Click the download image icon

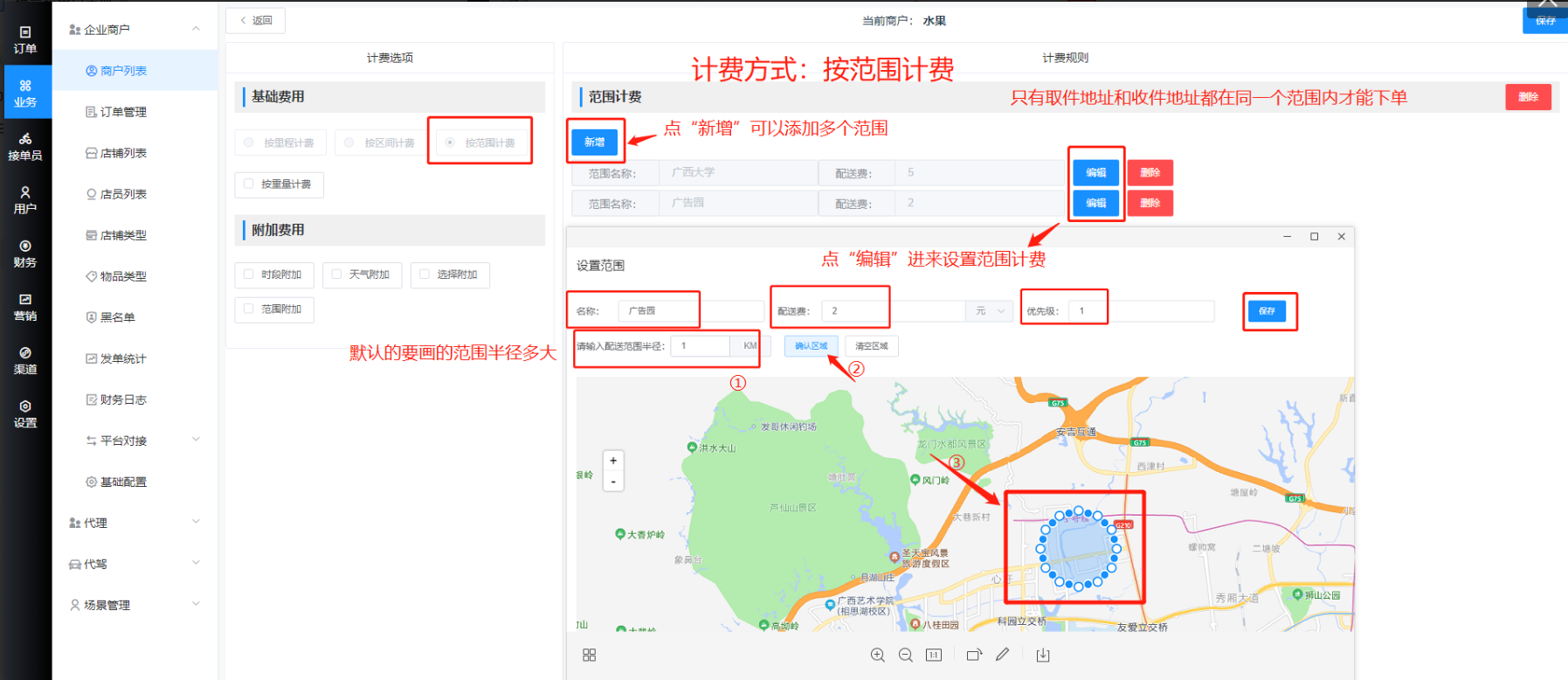1043,655
